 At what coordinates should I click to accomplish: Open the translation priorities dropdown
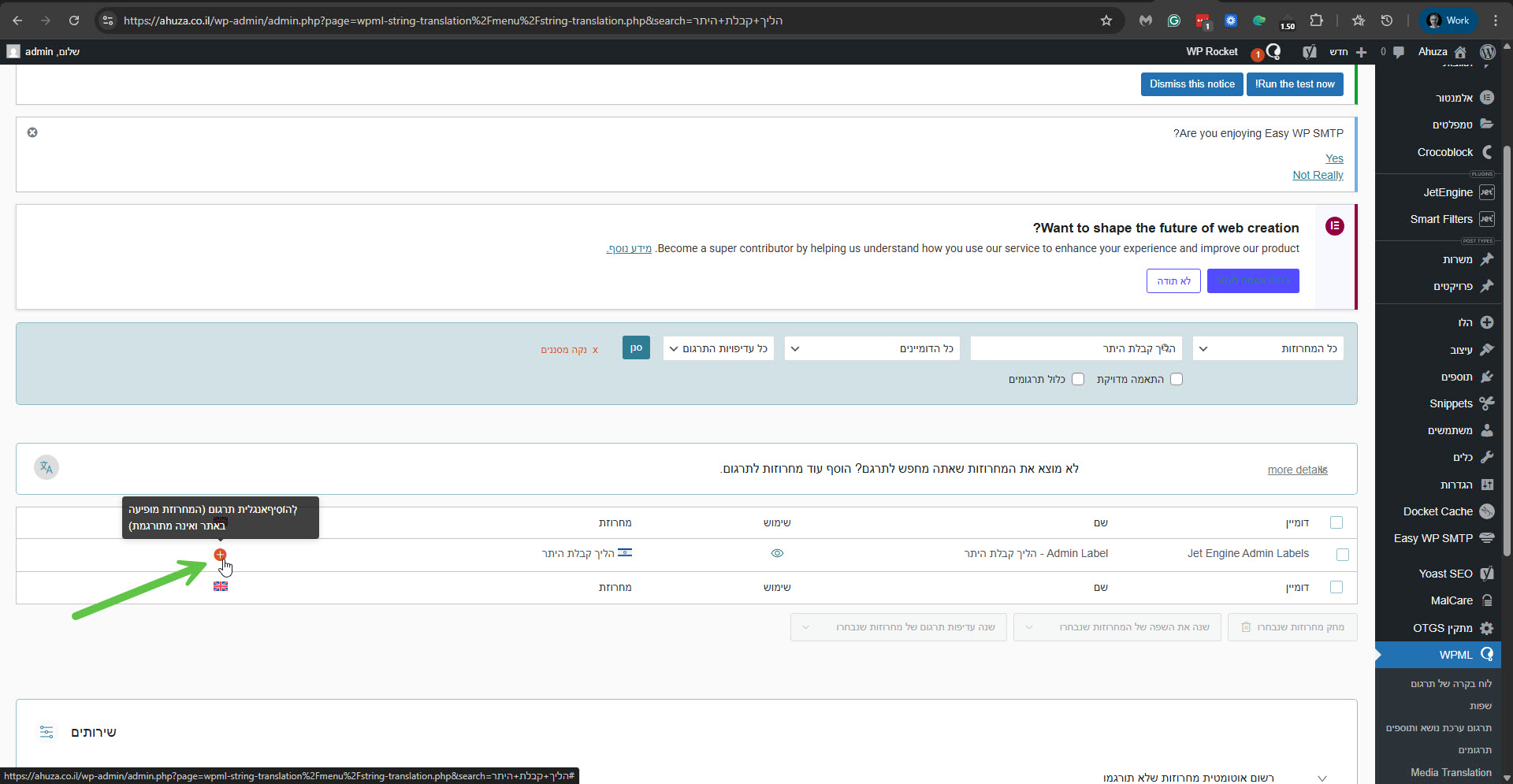718,348
